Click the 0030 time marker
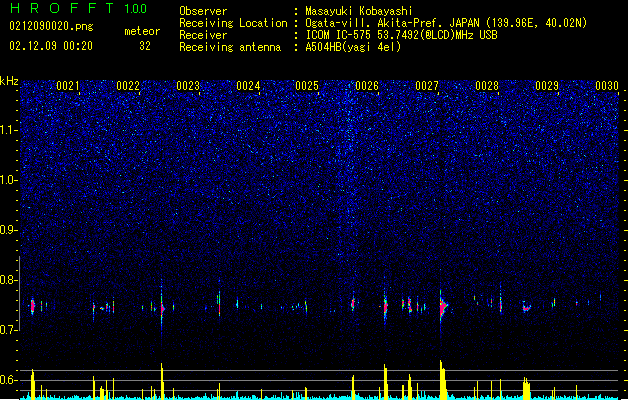This screenshot has height=400, width=629. click(x=607, y=86)
